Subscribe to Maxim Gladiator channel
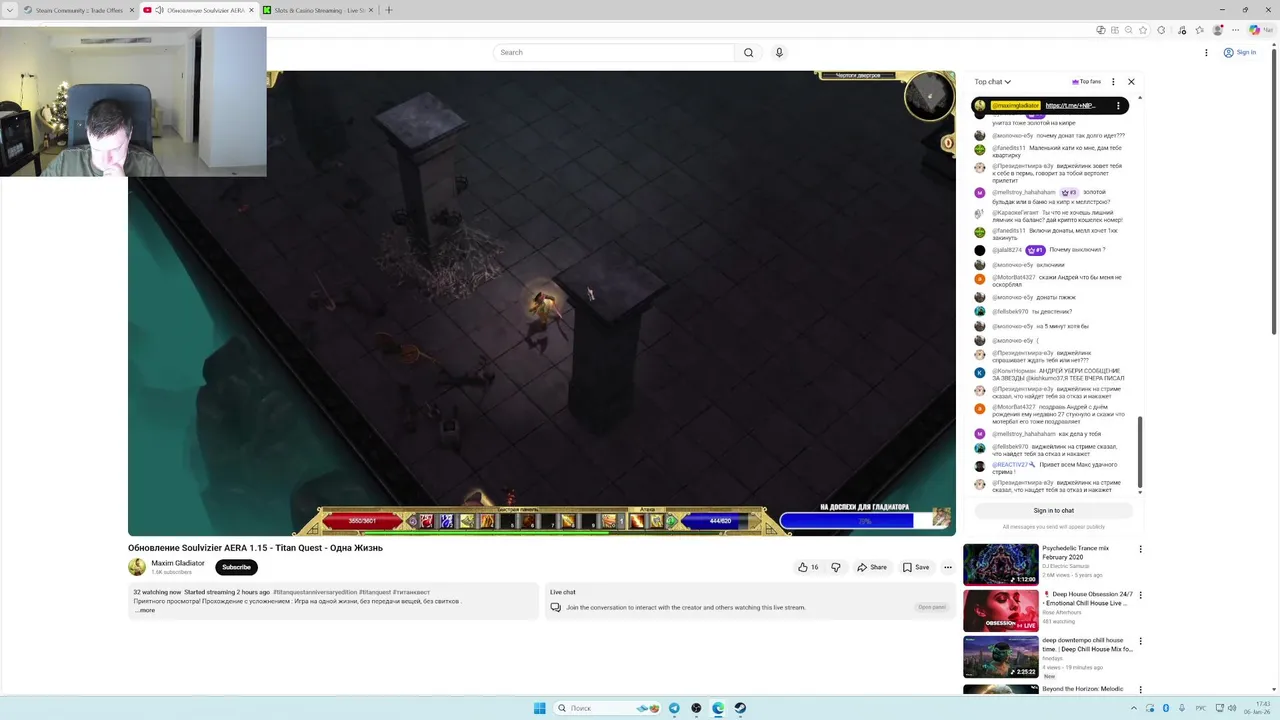The width and height of the screenshot is (1280, 720). tap(236, 567)
